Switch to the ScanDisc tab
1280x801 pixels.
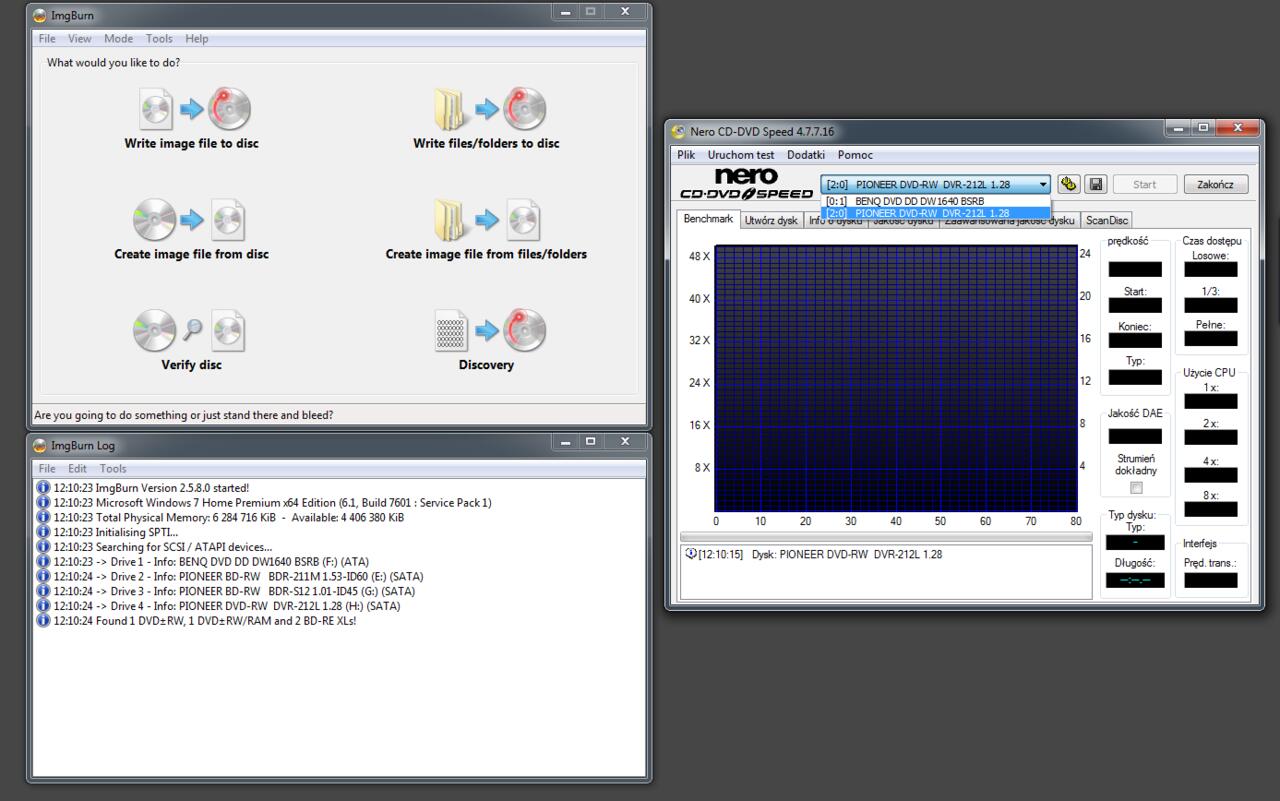(1106, 221)
